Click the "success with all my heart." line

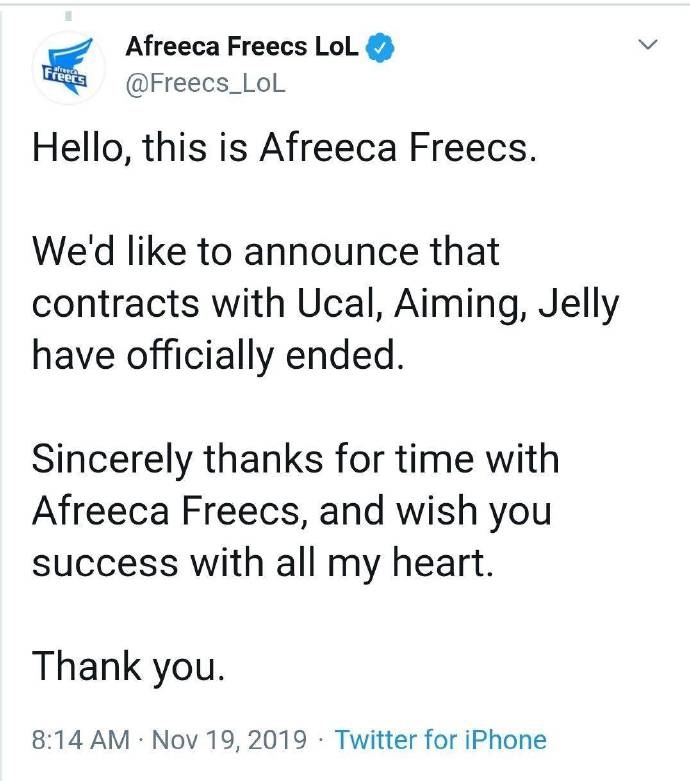pyautogui.click(x=263, y=561)
